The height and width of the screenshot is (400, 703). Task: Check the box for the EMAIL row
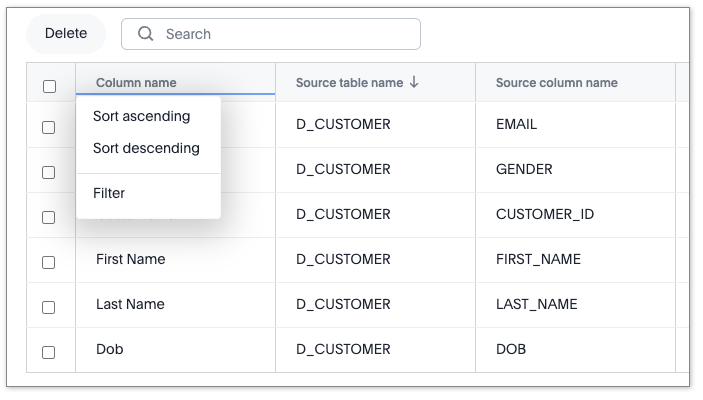coord(48,127)
